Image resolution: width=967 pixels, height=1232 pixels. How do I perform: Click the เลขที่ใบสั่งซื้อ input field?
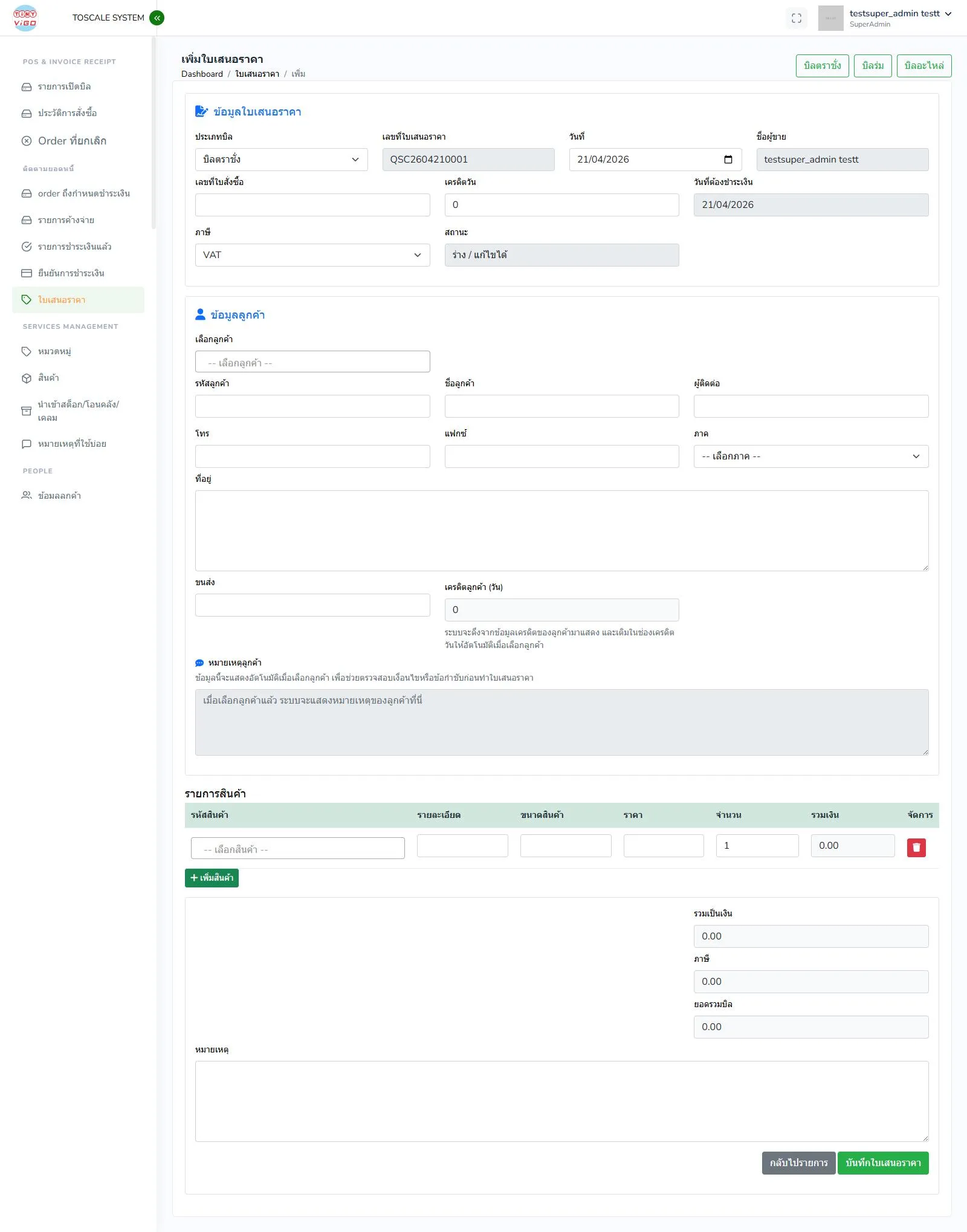tap(312, 205)
